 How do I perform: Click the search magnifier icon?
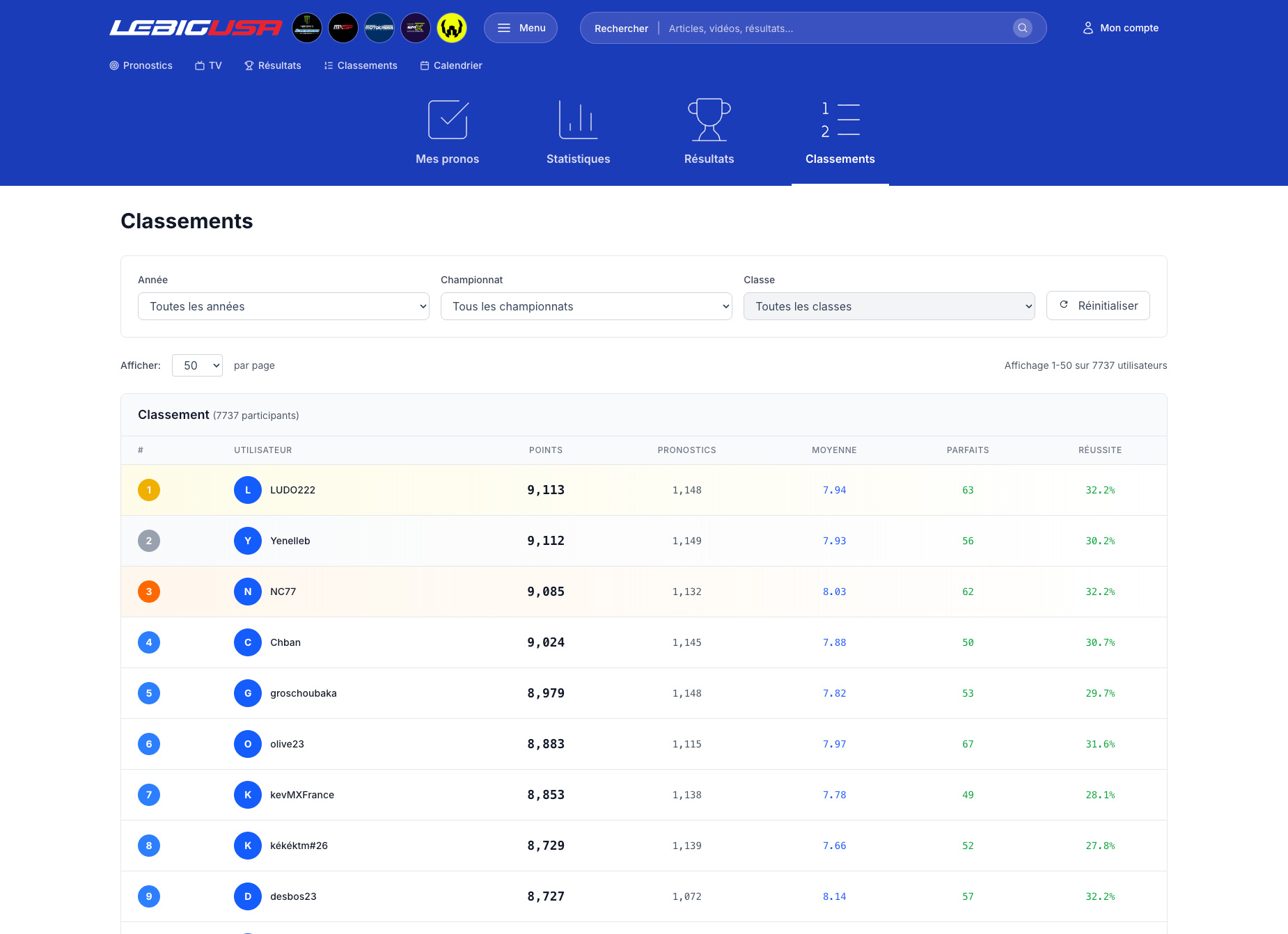point(1022,28)
